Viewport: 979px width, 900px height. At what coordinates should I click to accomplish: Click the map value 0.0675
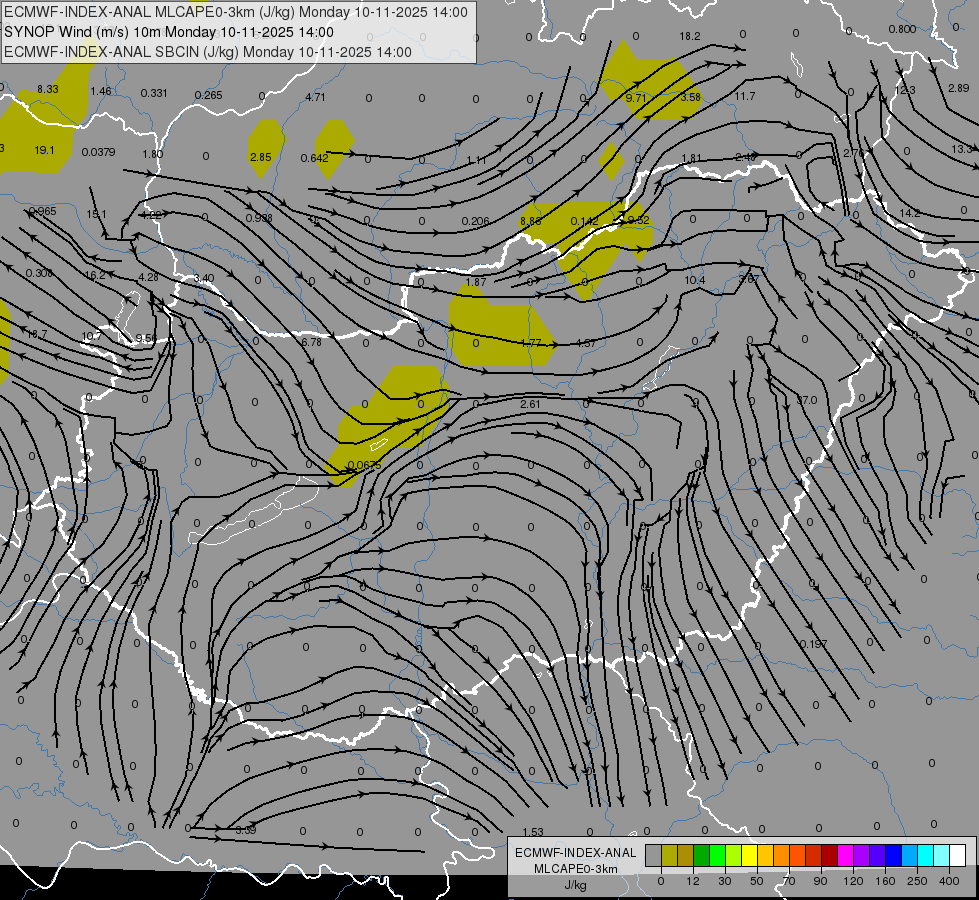(364, 465)
